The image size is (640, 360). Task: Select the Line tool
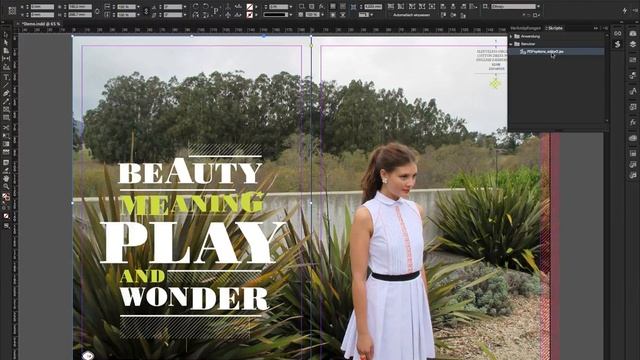pos(6,85)
